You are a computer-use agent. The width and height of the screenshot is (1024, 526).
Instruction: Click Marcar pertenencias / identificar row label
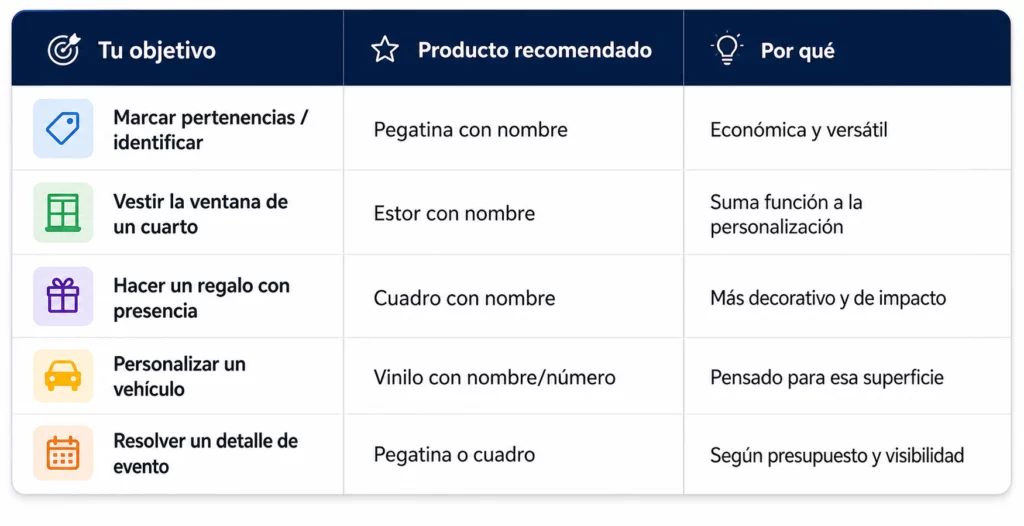(x=210, y=129)
